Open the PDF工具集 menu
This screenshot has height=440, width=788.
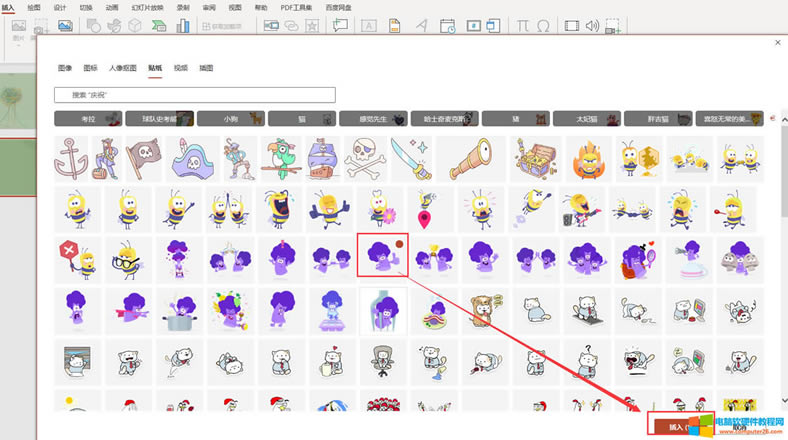296,6
